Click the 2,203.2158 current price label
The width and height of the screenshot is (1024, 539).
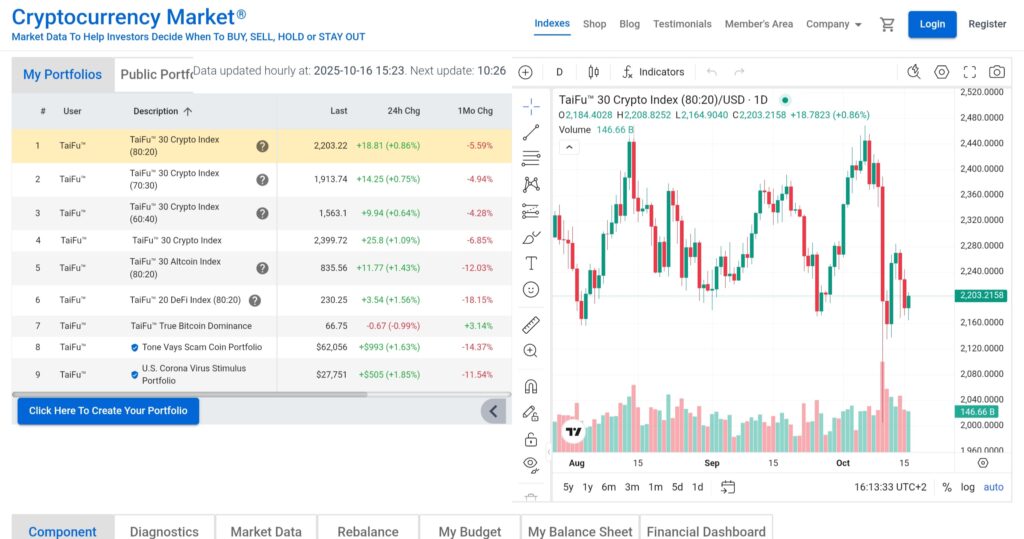point(980,295)
